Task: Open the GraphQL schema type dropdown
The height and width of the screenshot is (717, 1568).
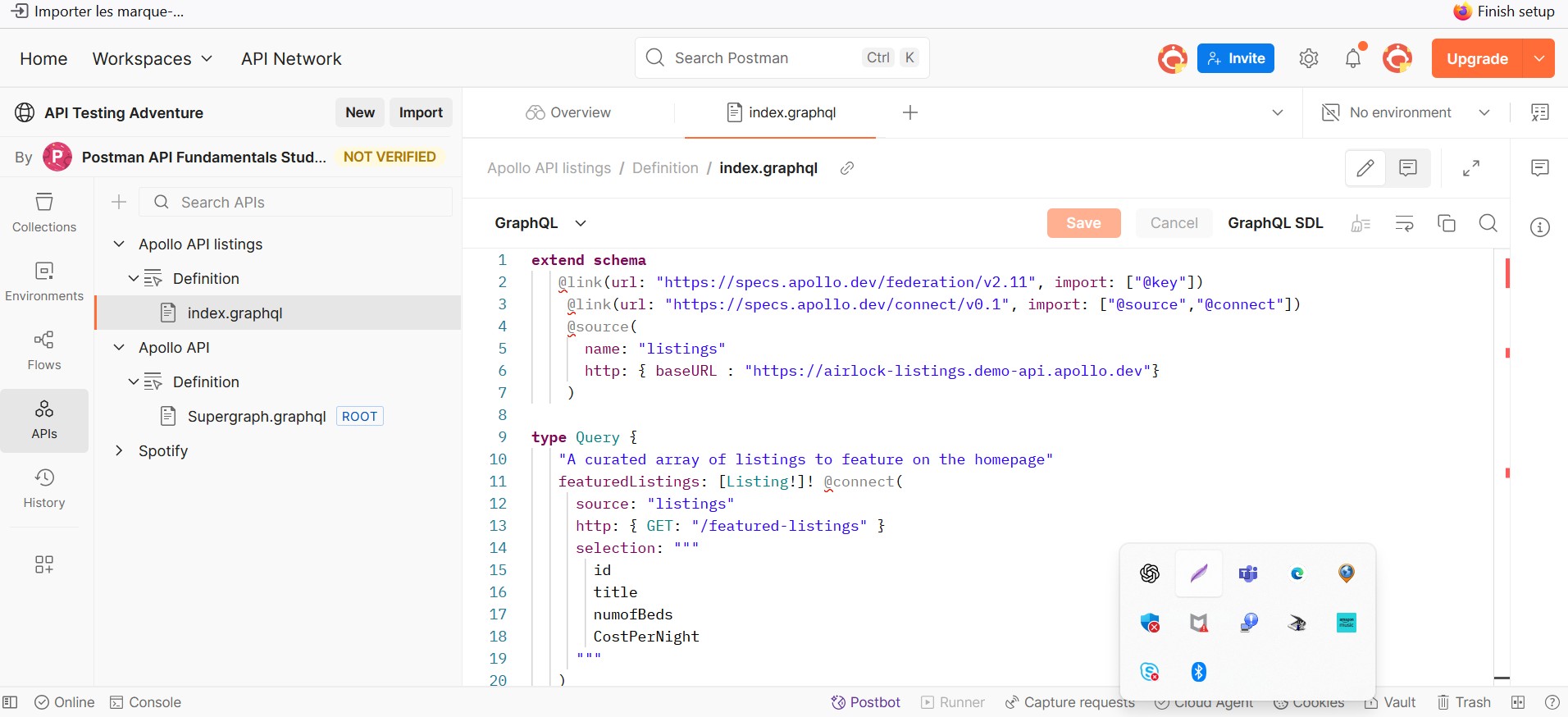Action: coord(540,223)
